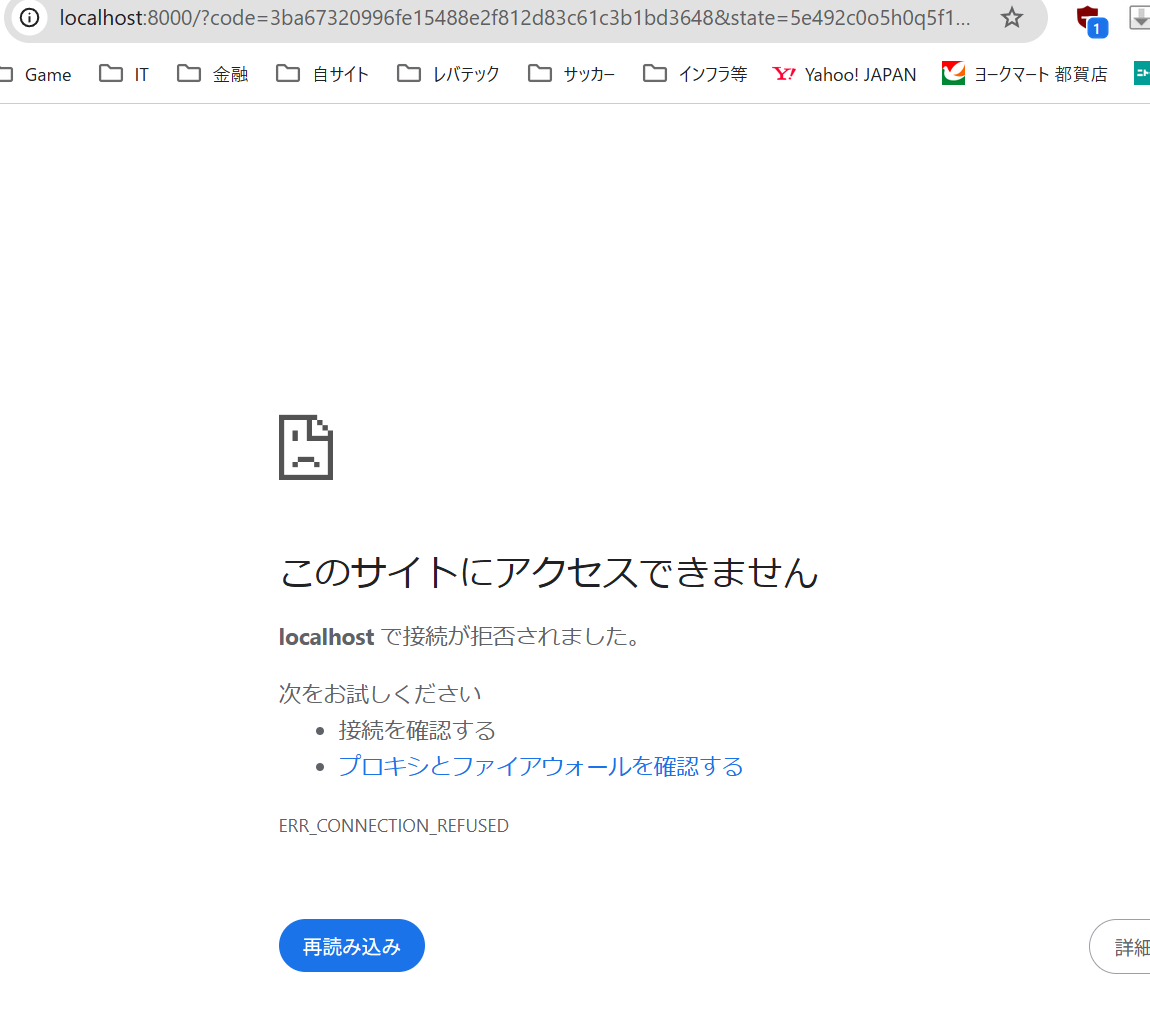
Task: Open the レバテック bookmark folder
Action: click(448, 74)
